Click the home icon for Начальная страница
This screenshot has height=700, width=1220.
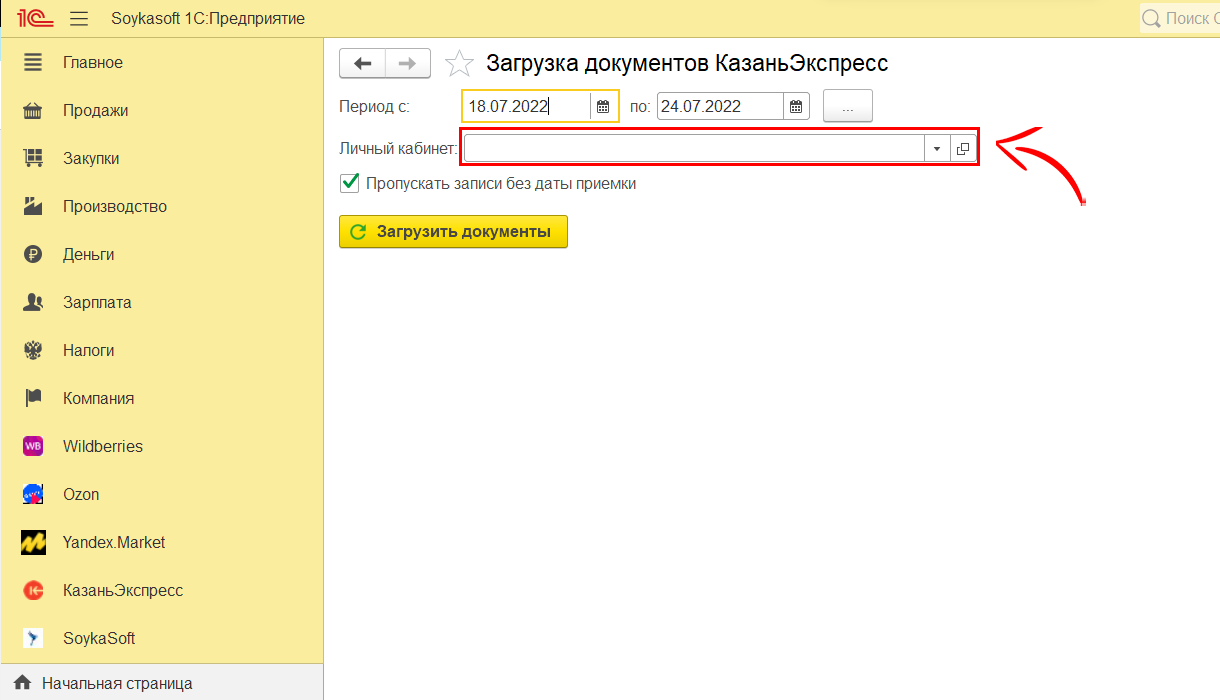click(22, 684)
